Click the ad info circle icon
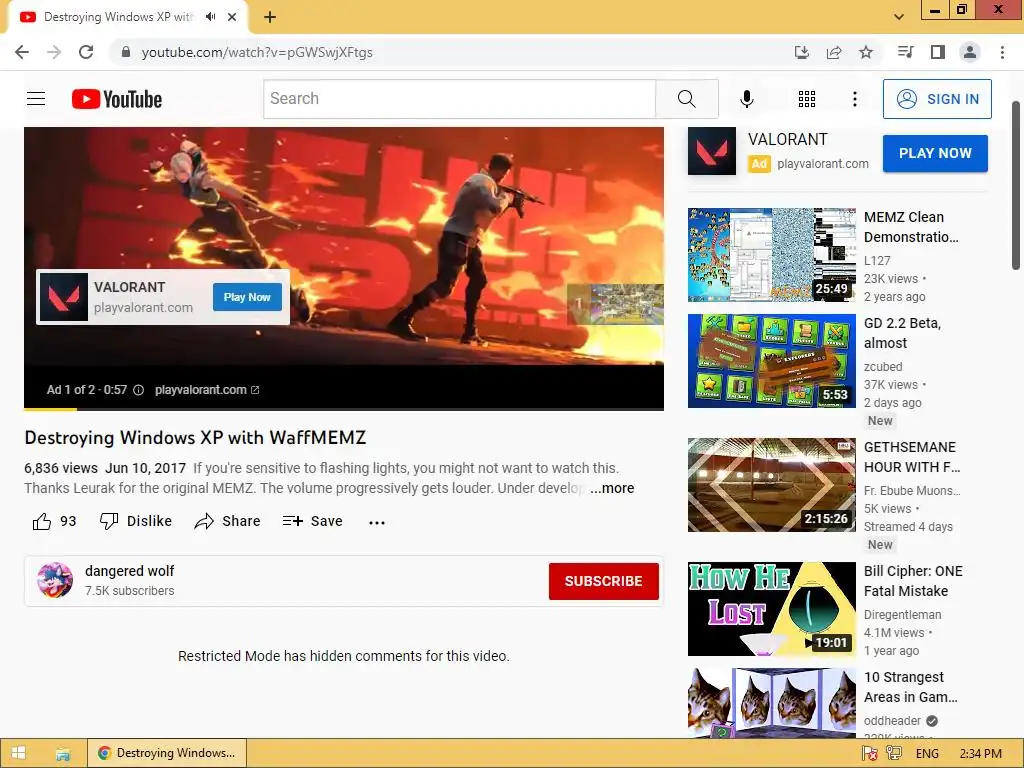The height and width of the screenshot is (768, 1024). pos(138,390)
